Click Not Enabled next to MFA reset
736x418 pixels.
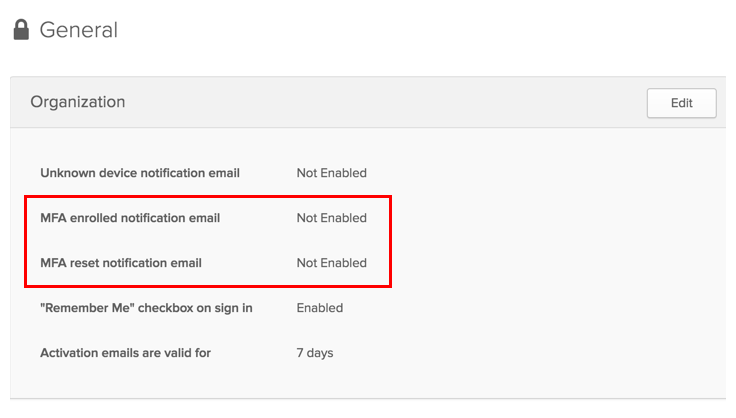pyautogui.click(x=331, y=263)
